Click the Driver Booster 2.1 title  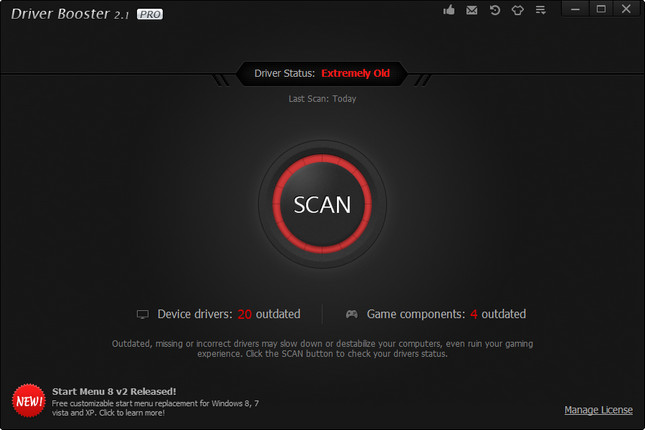[x=70, y=14]
